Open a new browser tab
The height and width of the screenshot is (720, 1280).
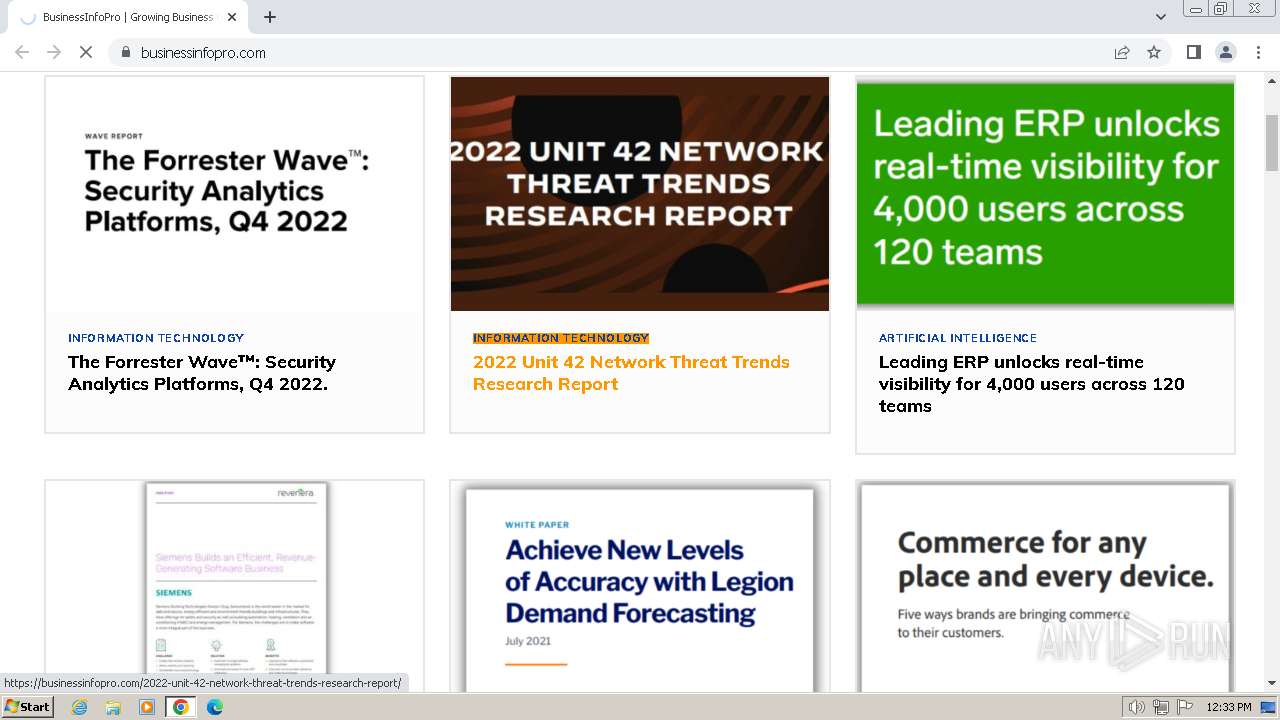270,17
